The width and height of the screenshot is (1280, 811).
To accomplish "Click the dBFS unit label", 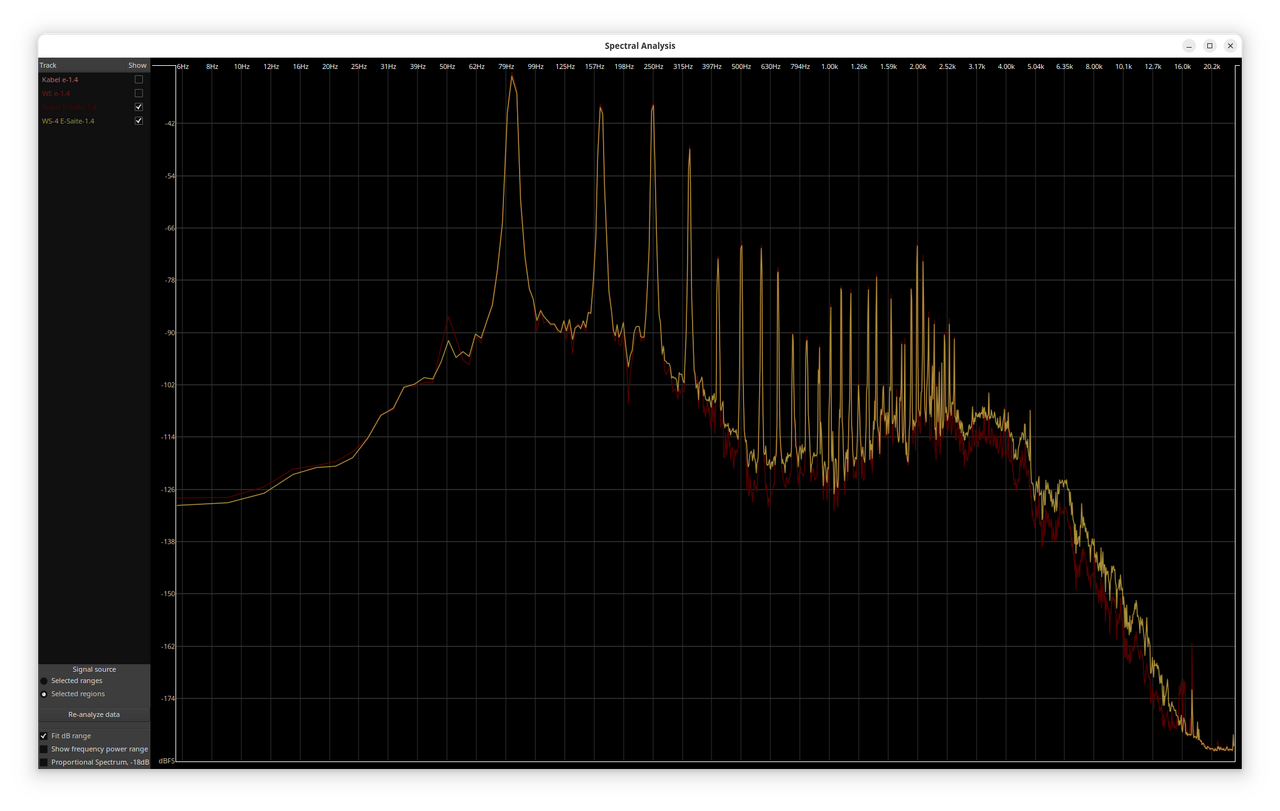I will click(x=166, y=762).
